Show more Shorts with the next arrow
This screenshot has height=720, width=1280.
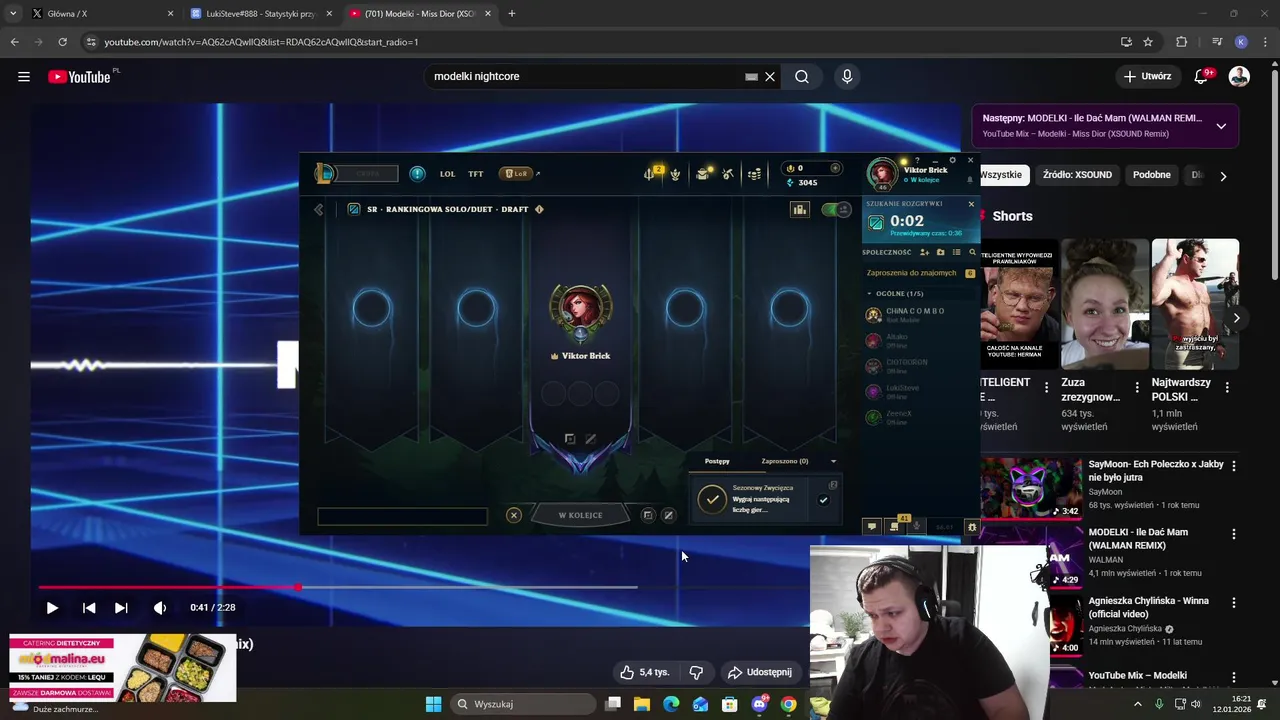pyautogui.click(x=1236, y=318)
